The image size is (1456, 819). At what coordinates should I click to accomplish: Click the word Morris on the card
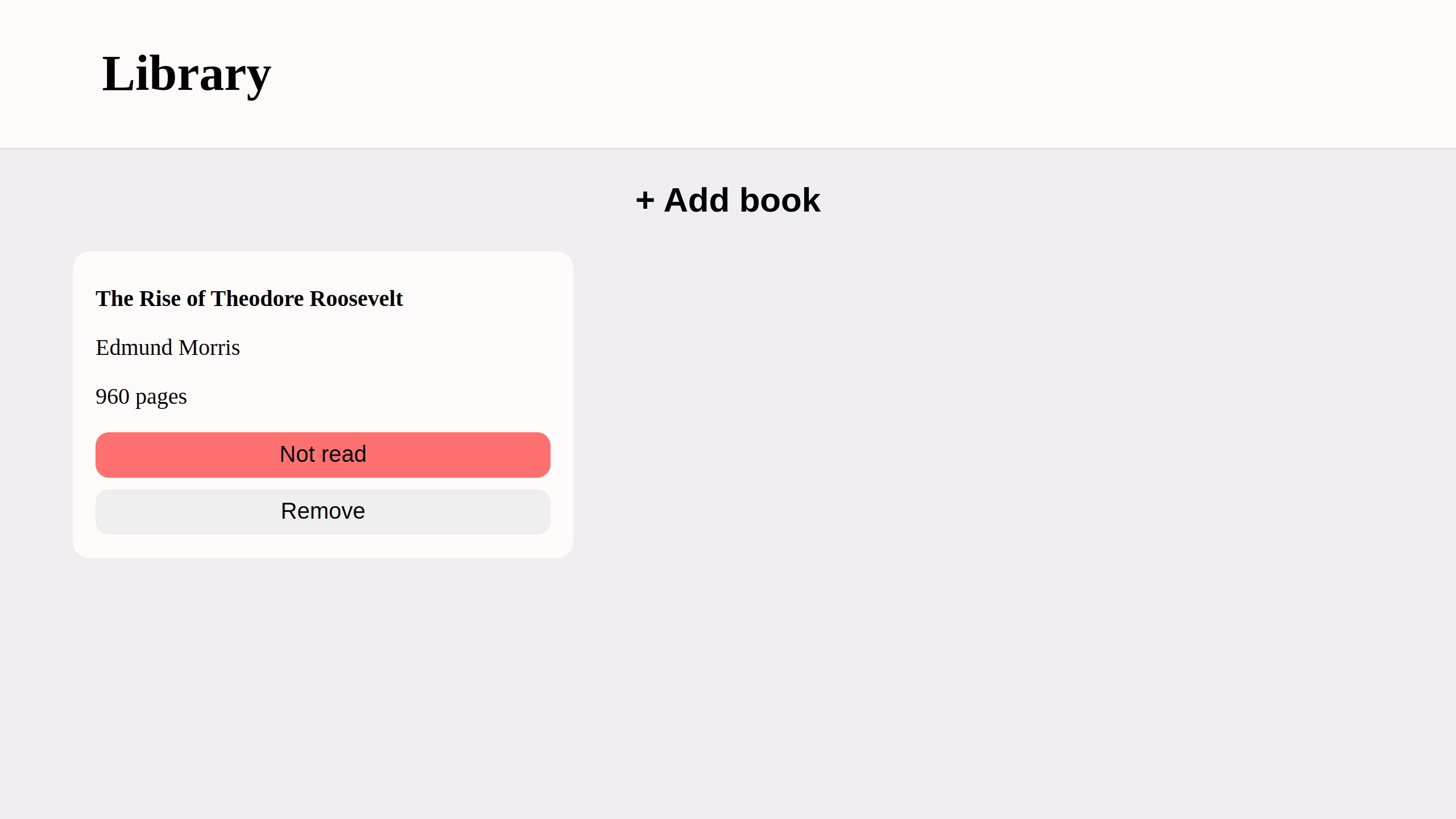click(209, 348)
